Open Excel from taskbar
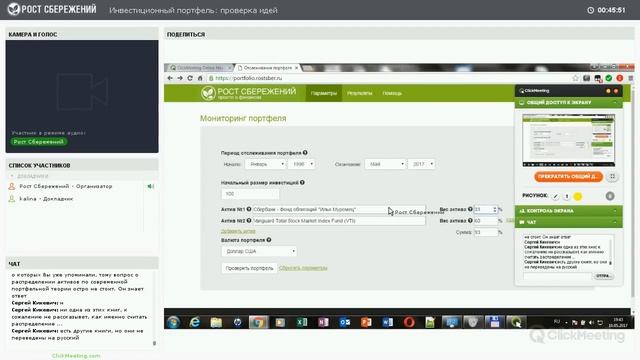The height and width of the screenshot is (360, 640). (x=302, y=322)
